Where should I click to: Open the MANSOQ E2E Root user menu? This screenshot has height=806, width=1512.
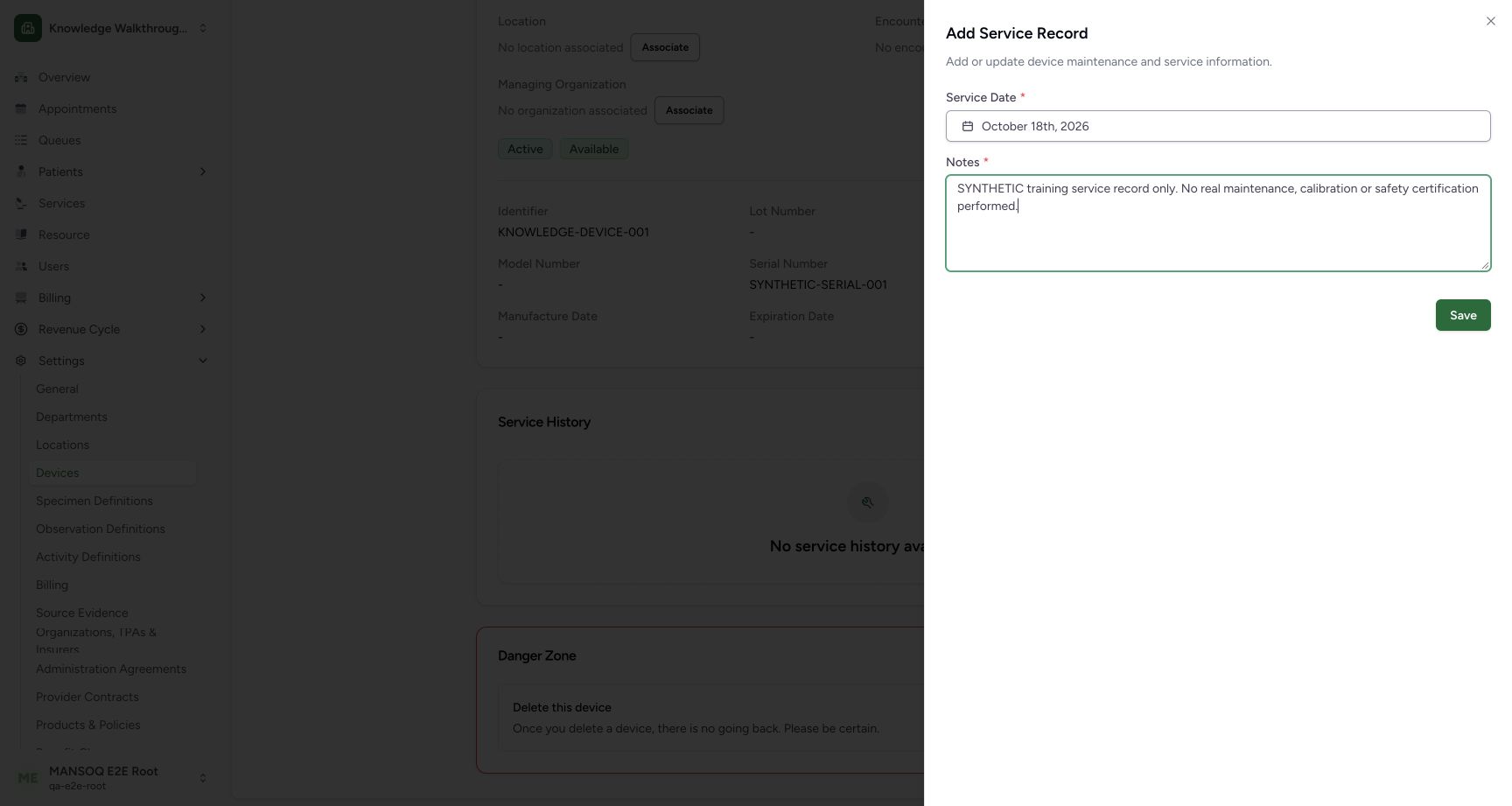pyautogui.click(x=112, y=778)
